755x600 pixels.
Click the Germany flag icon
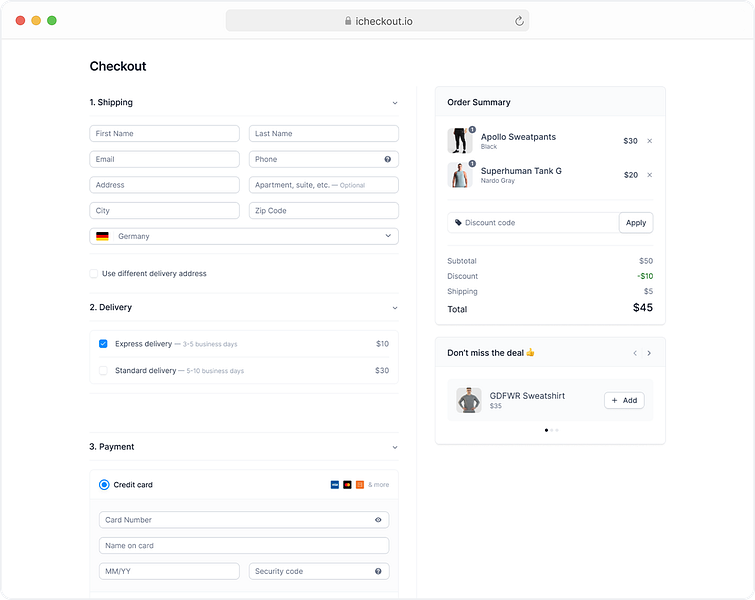tap(102, 236)
